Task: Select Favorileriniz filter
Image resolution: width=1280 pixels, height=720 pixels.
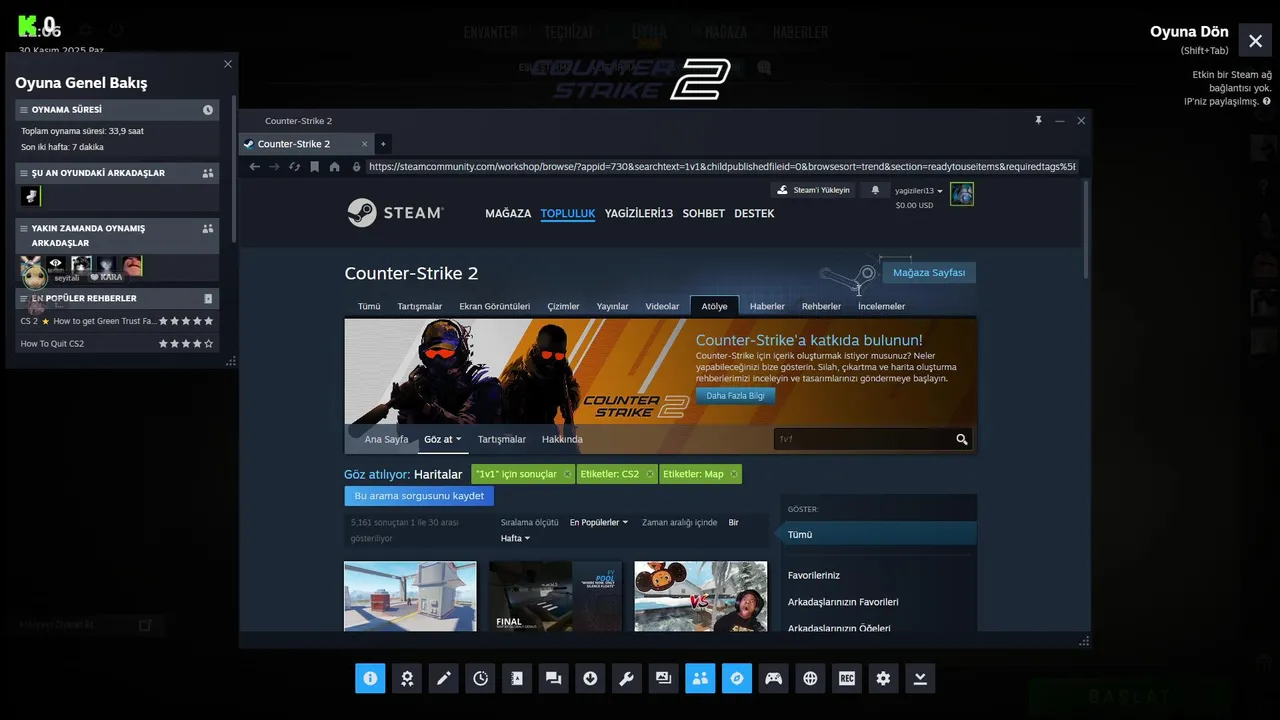Action: (x=814, y=575)
